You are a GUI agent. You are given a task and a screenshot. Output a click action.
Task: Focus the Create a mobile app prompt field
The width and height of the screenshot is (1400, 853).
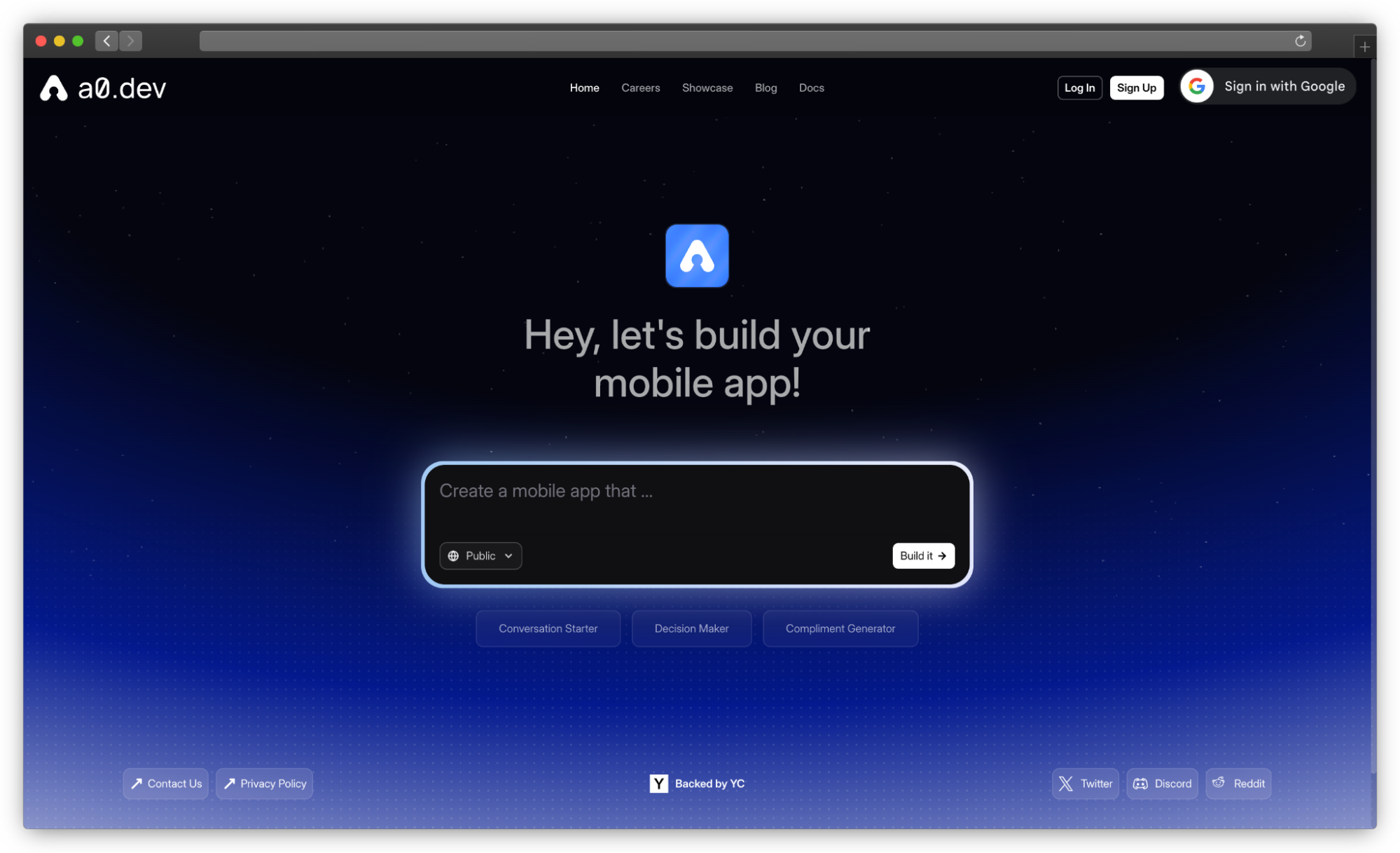pyautogui.click(x=696, y=501)
